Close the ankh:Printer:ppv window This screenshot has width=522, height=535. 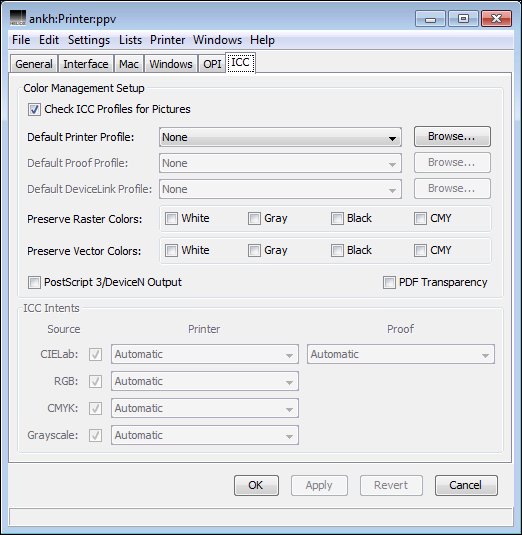pos(496,19)
